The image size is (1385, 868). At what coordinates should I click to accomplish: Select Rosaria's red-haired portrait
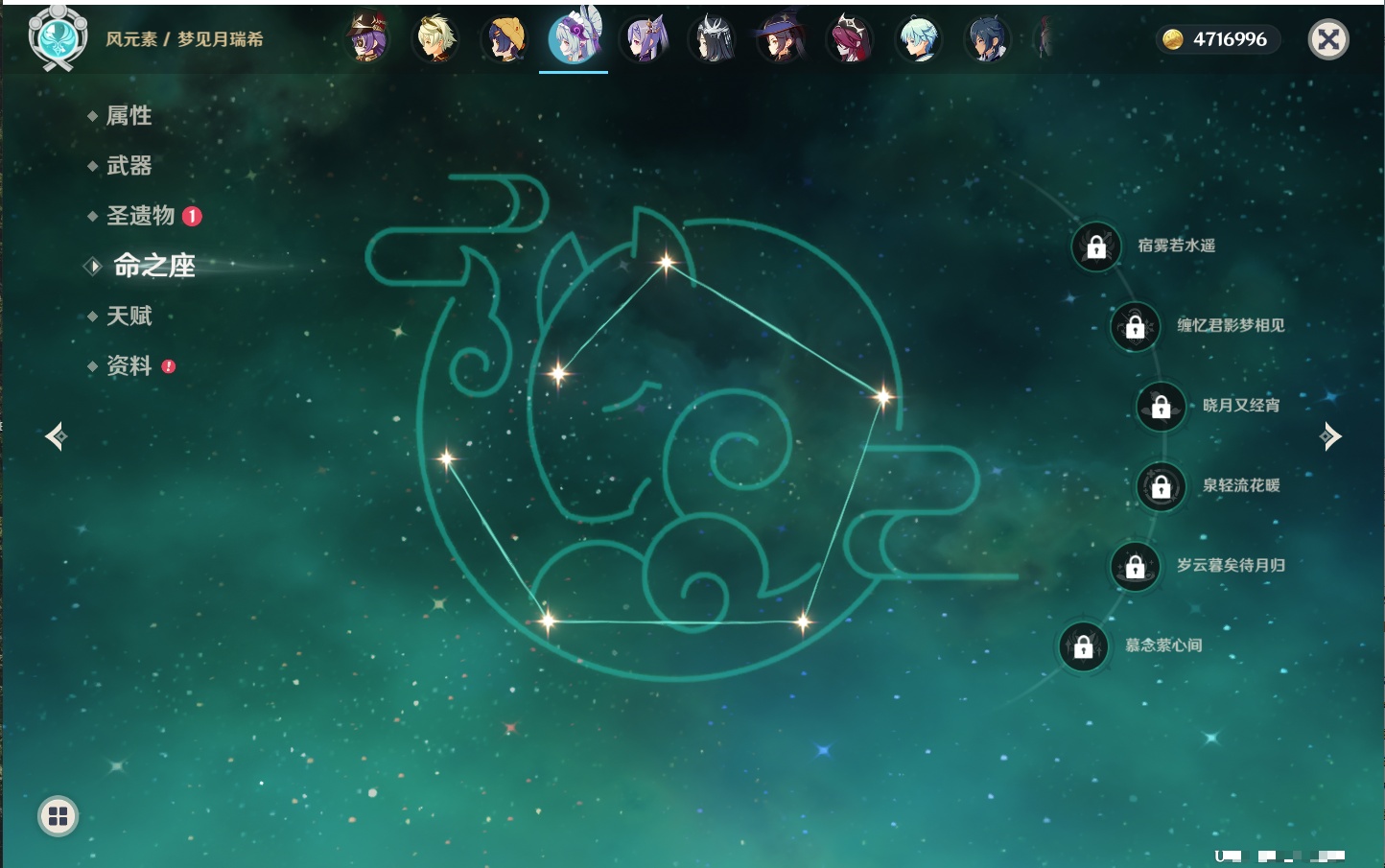point(850,39)
